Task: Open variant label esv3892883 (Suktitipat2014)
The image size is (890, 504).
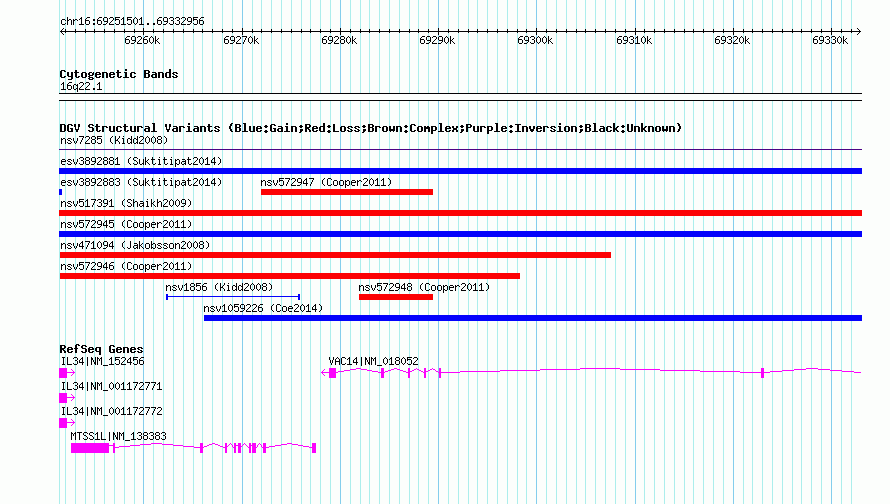Action: 141,182
